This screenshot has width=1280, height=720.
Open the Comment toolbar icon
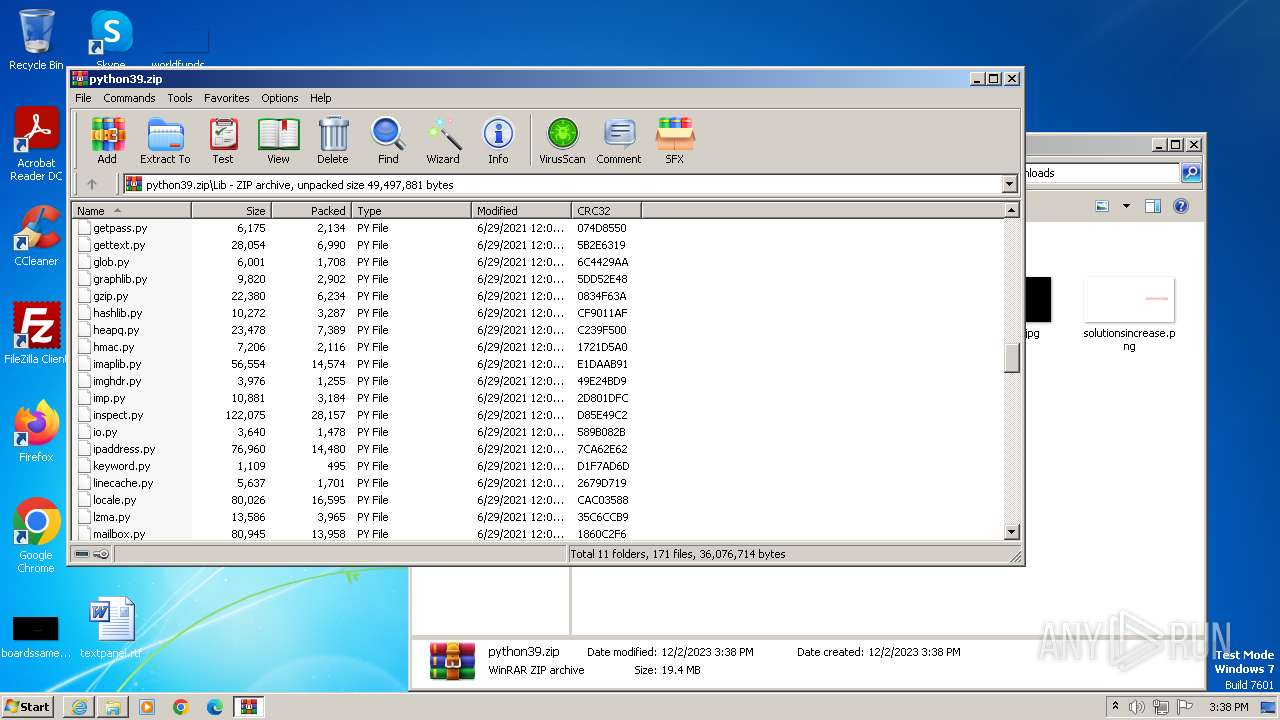pos(619,141)
